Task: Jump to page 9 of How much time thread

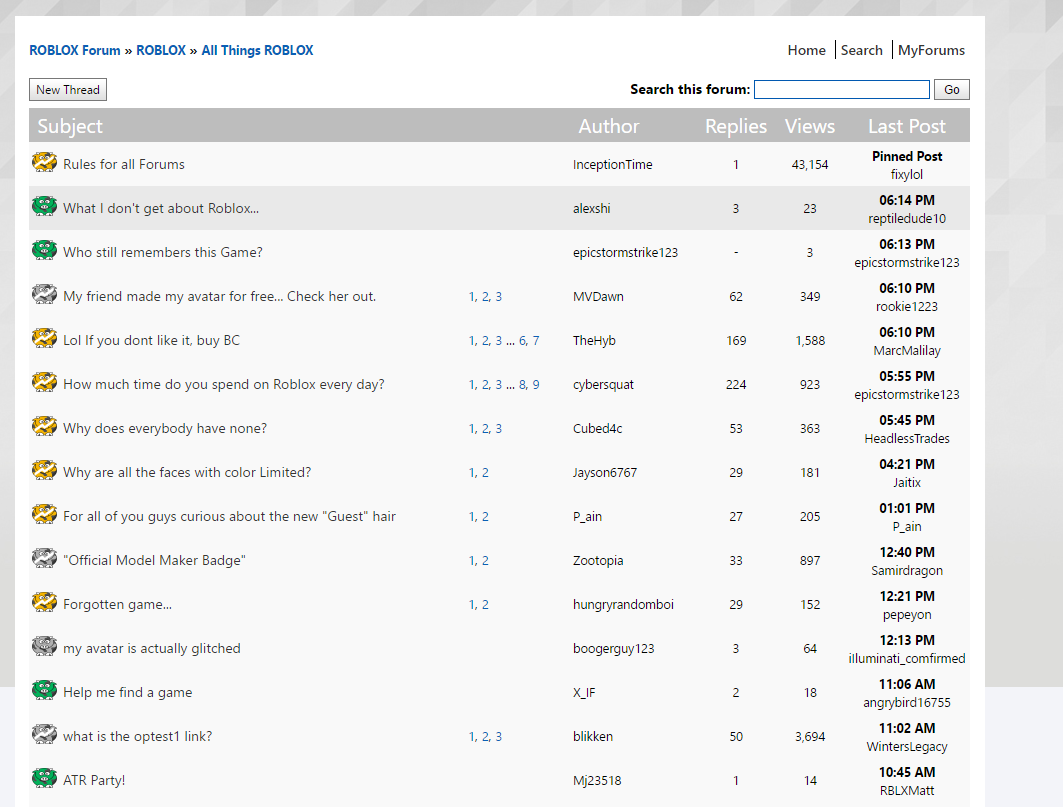Action: point(536,385)
